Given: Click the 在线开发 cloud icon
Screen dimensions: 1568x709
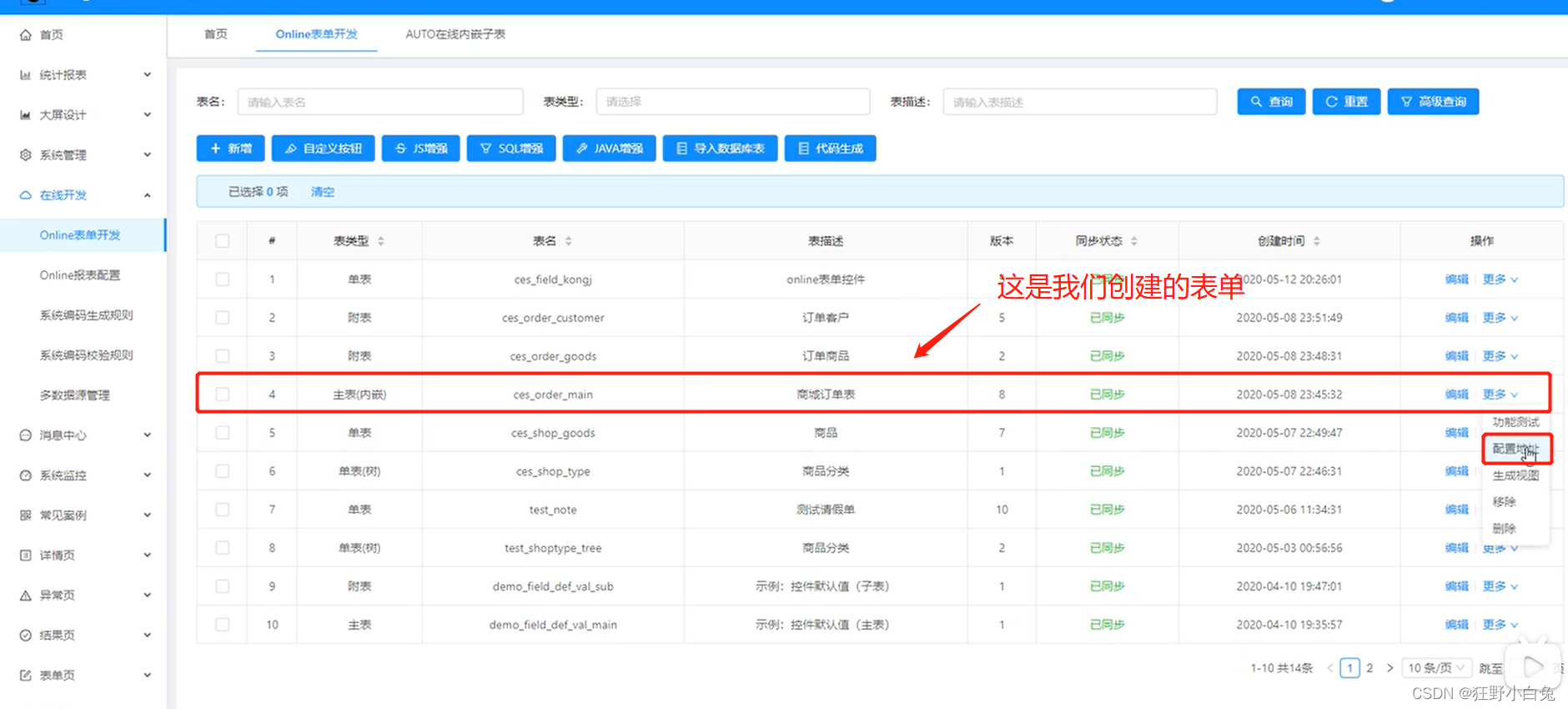Looking at the screenshot, I should click(26, 195).
